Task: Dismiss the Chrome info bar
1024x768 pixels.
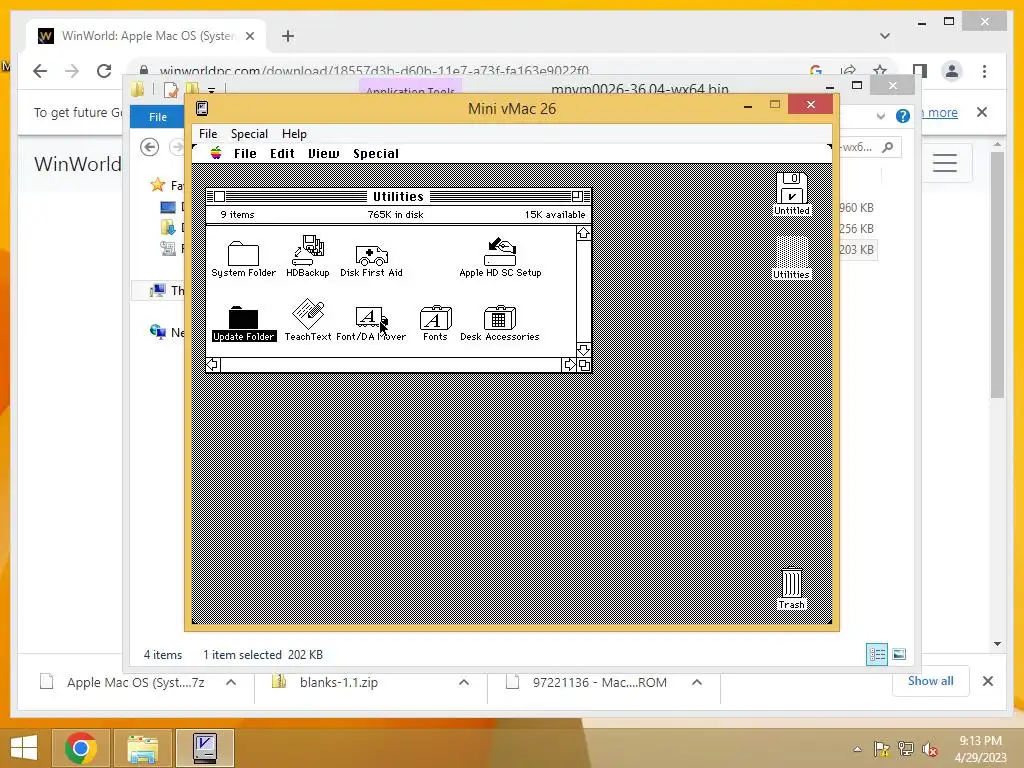Action: [982, 112]
